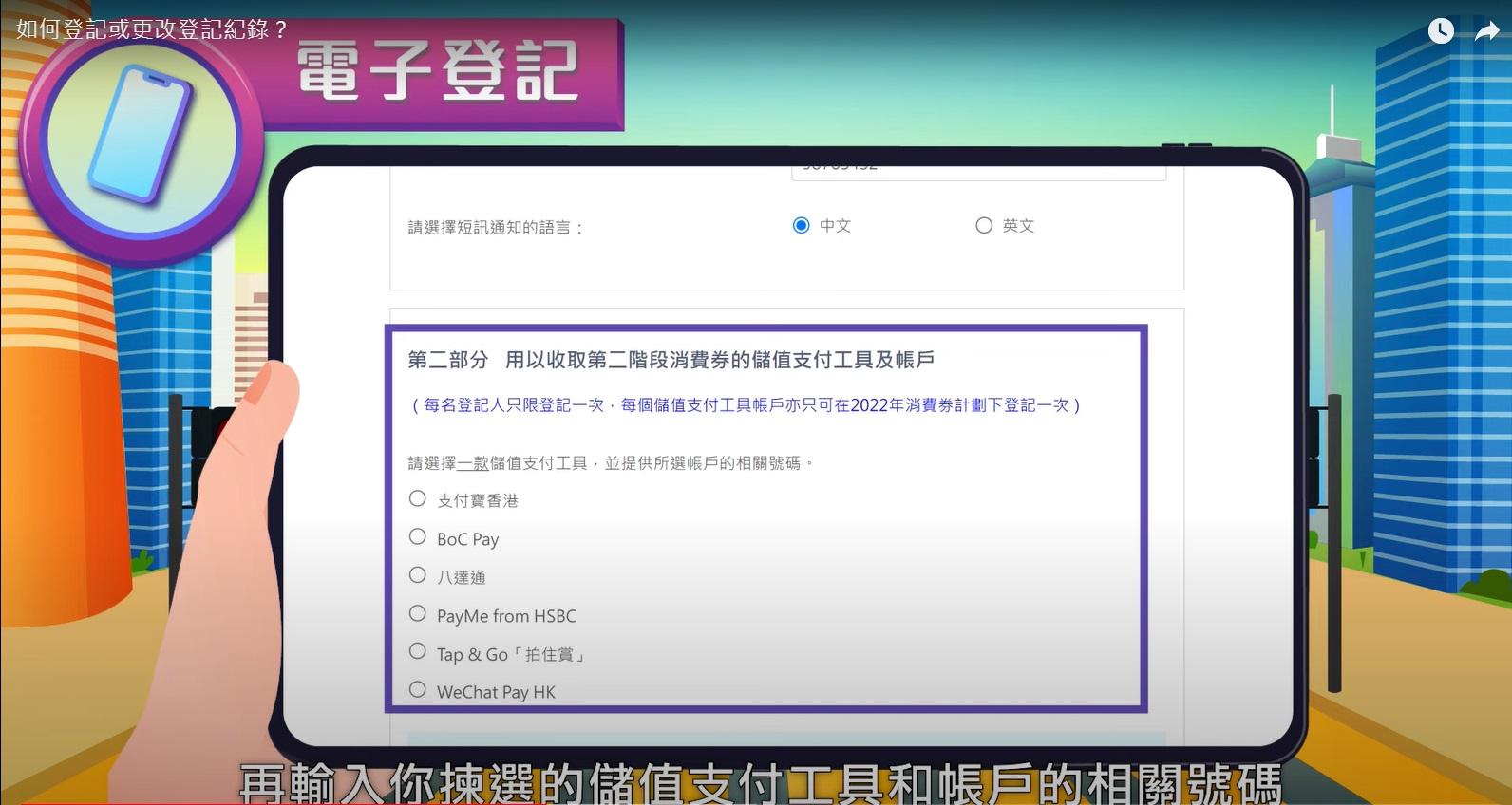The image size is (1512, 805).
Task: Click the smartphone icon in purple circle
Action: (x=141, y=135)
